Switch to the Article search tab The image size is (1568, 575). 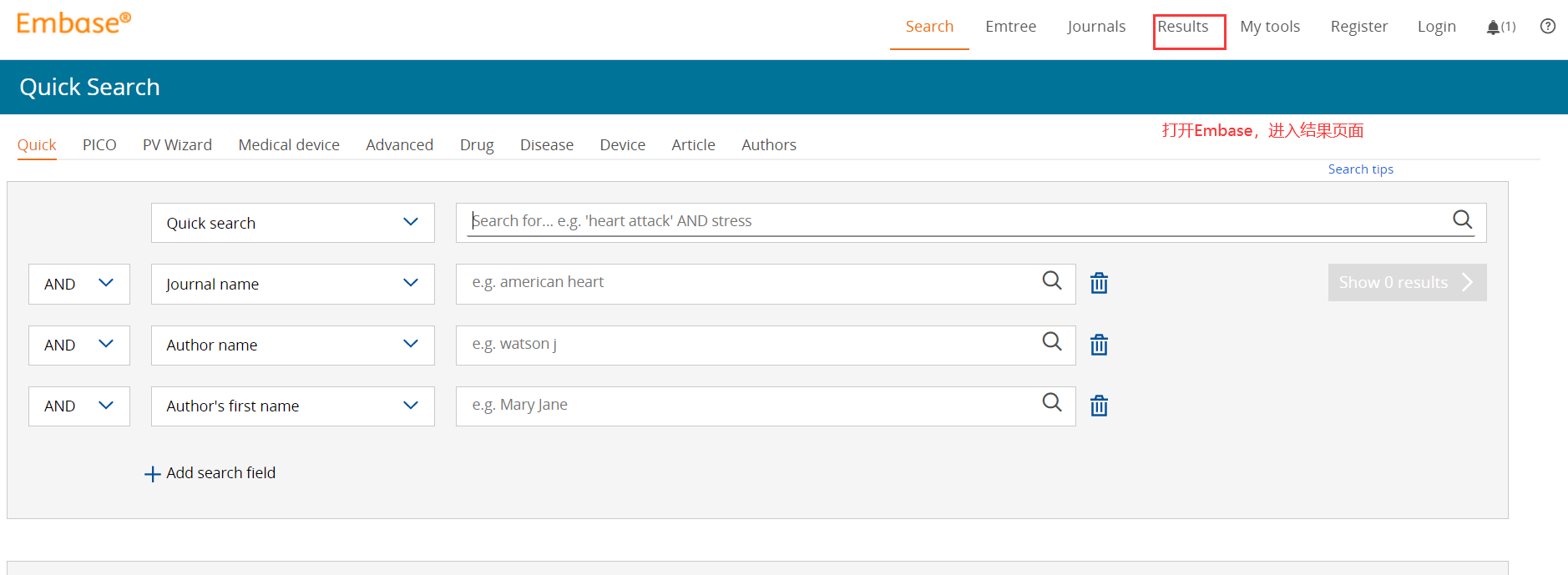[693, 144]
